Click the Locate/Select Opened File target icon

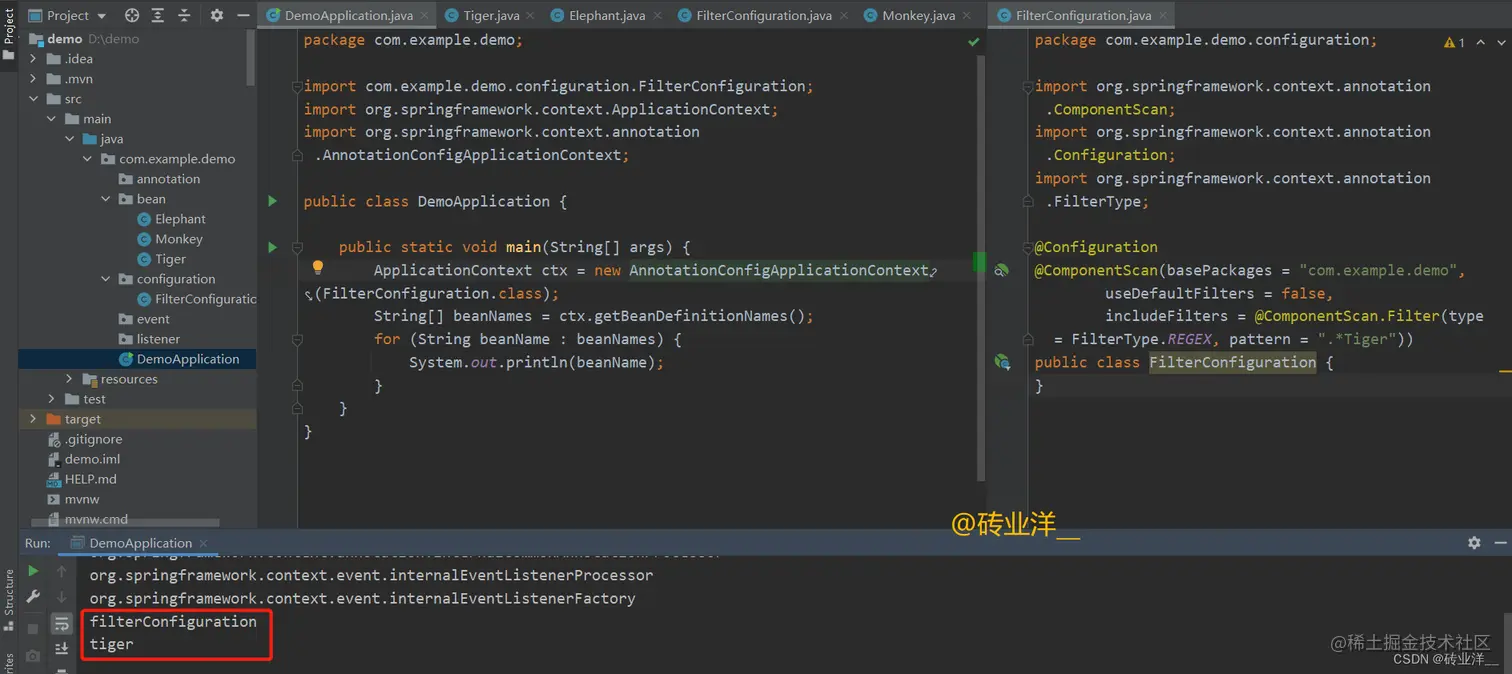132,15
